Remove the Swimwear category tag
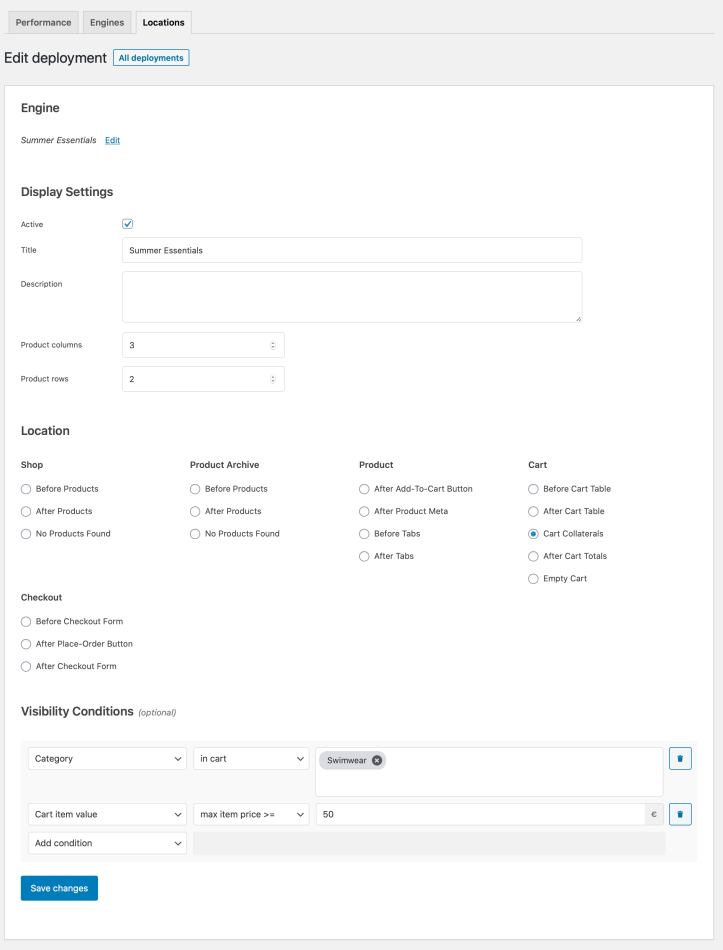This screenshot has width=723, height=950. (x=377, y=760)
